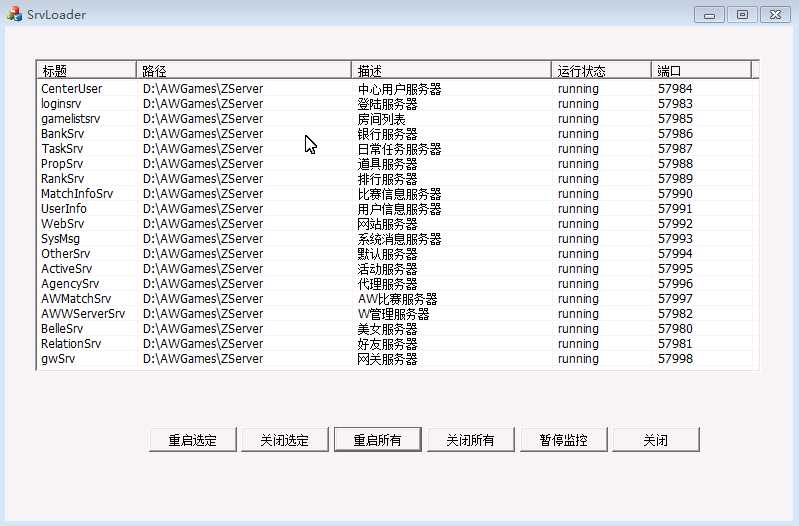Image resolution: width=799 pixels, height=526 pixels.
Task: Click the 运行状态 column header
Action: click(601, 70)
